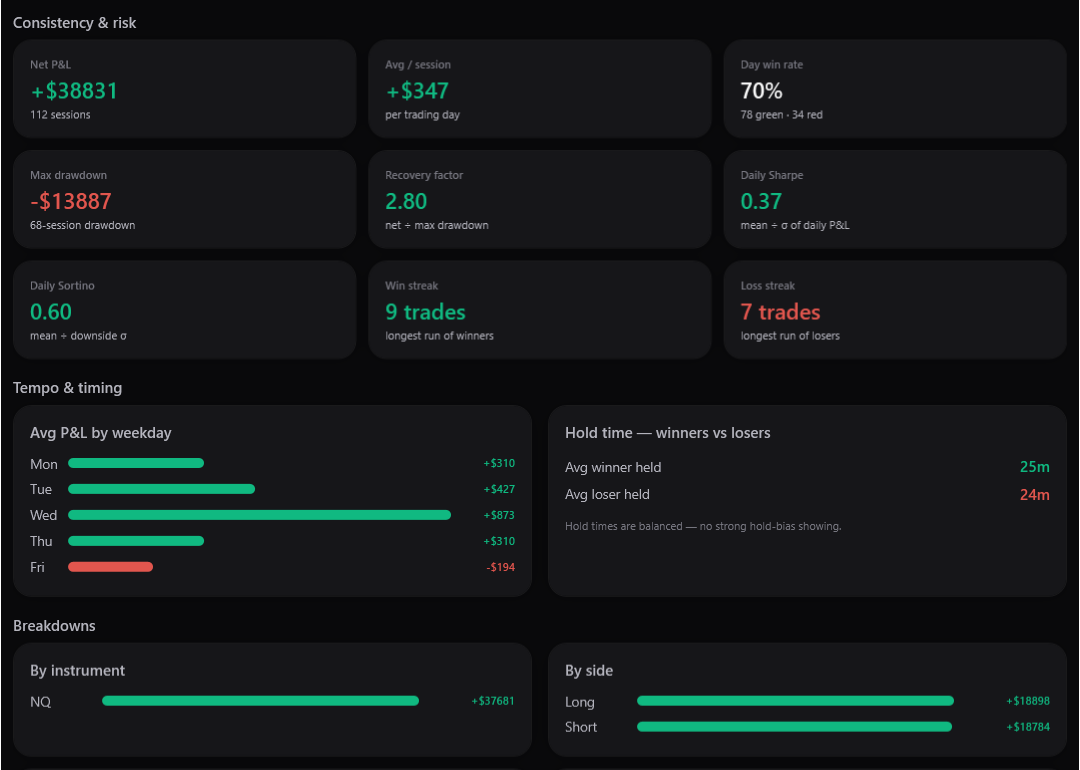Click the Mon weekday bar
The image size is (1080, 770).
(x=136, y=464)
